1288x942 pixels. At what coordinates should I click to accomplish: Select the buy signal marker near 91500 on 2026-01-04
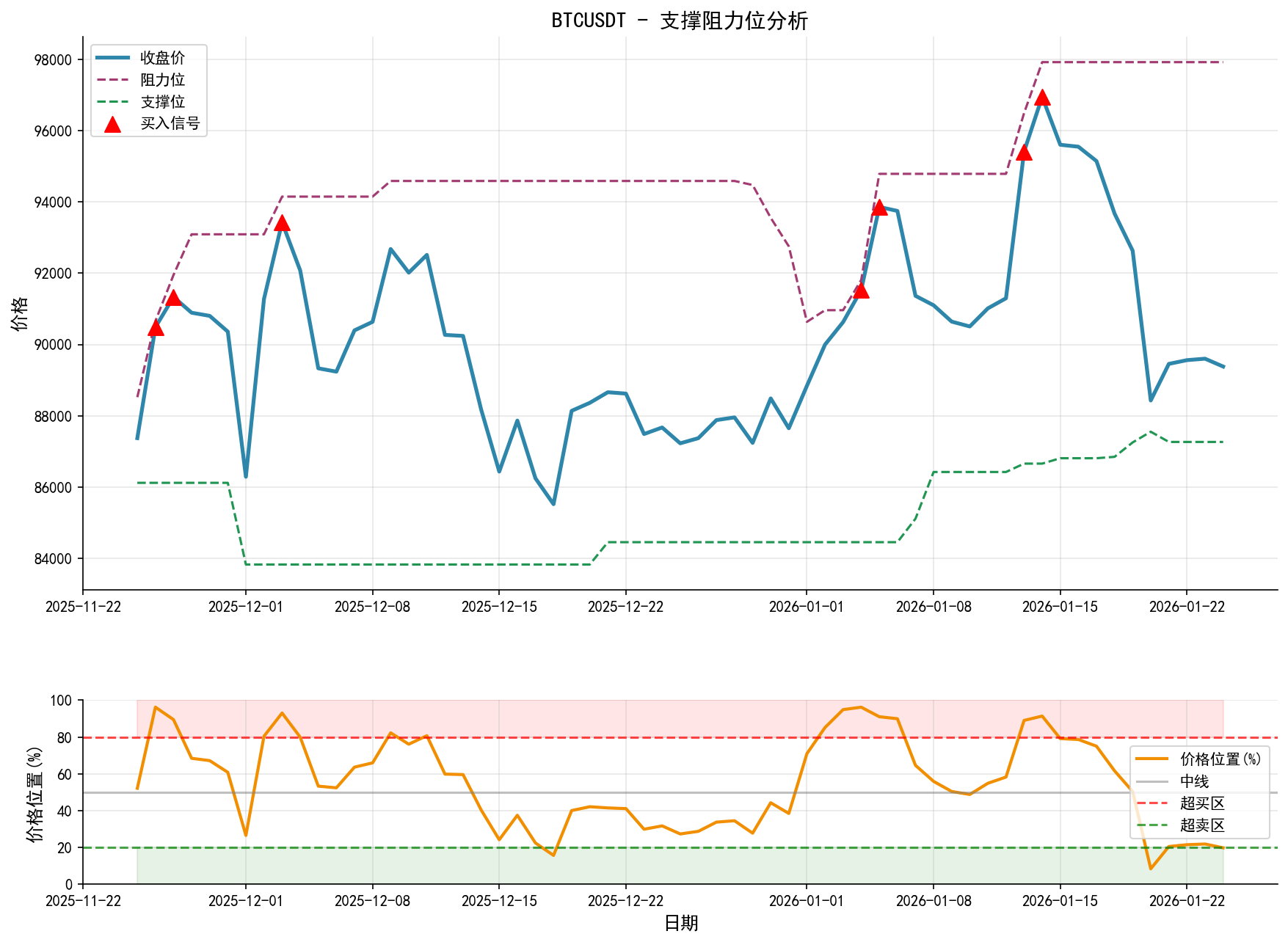(x=860, y=291)
